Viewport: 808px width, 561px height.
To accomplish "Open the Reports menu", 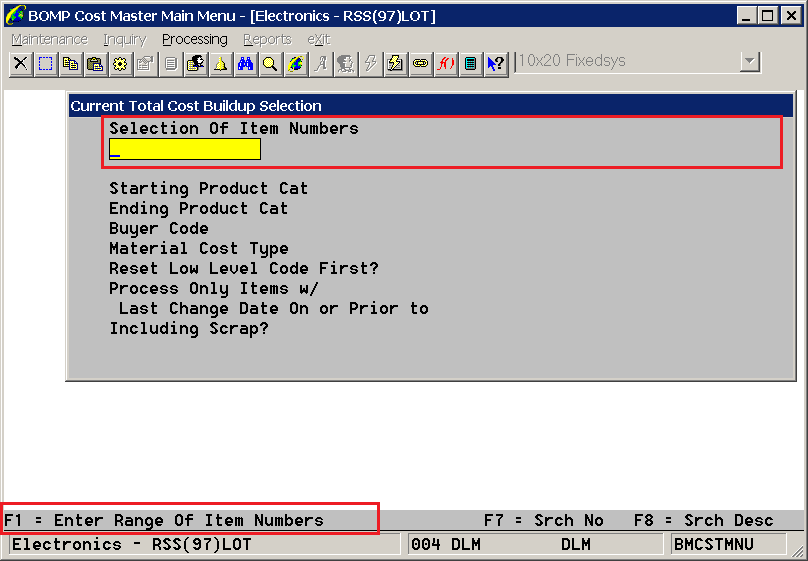I will [267, 40].
